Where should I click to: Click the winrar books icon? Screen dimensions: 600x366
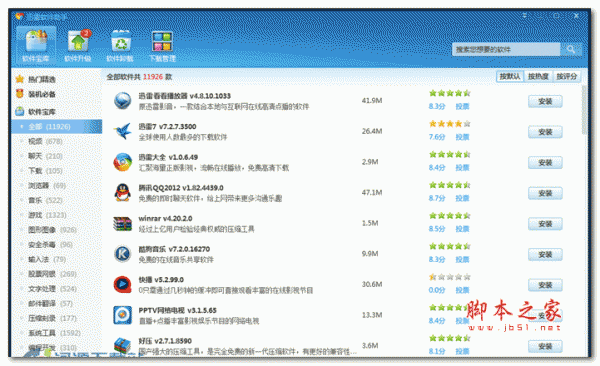coord(122,223)
